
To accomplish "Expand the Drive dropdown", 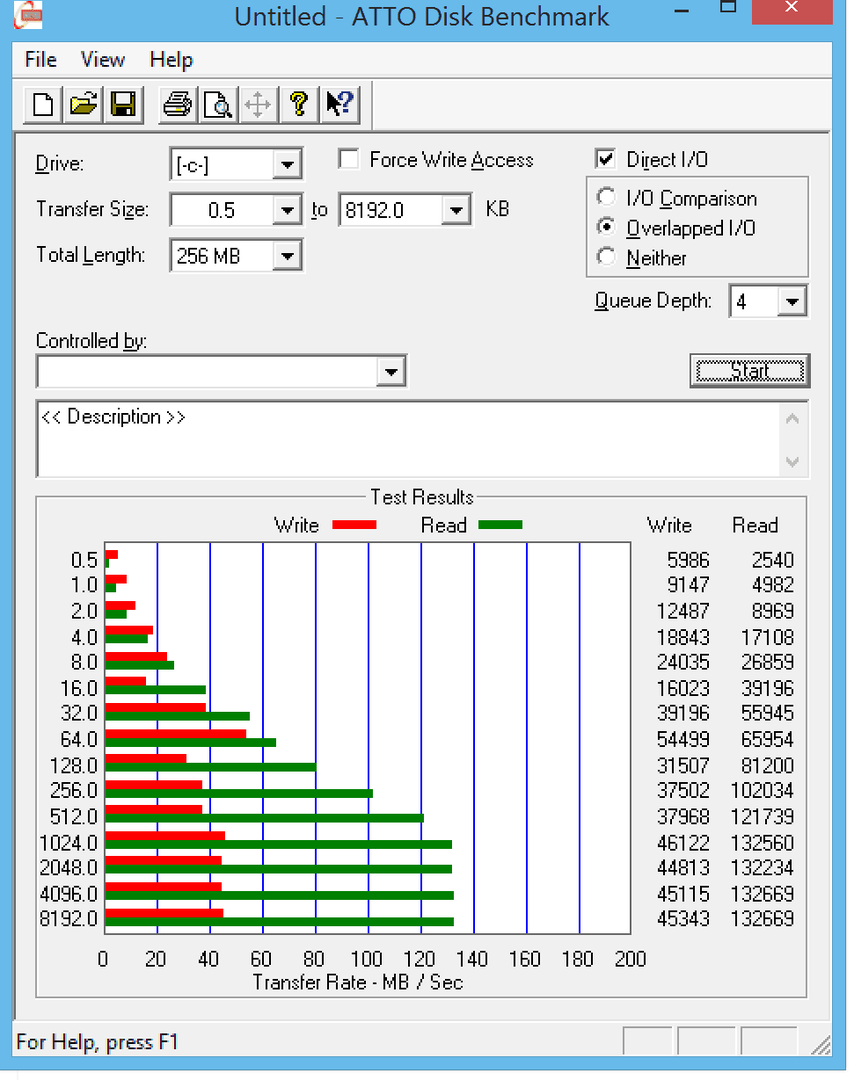I will 287,165.
